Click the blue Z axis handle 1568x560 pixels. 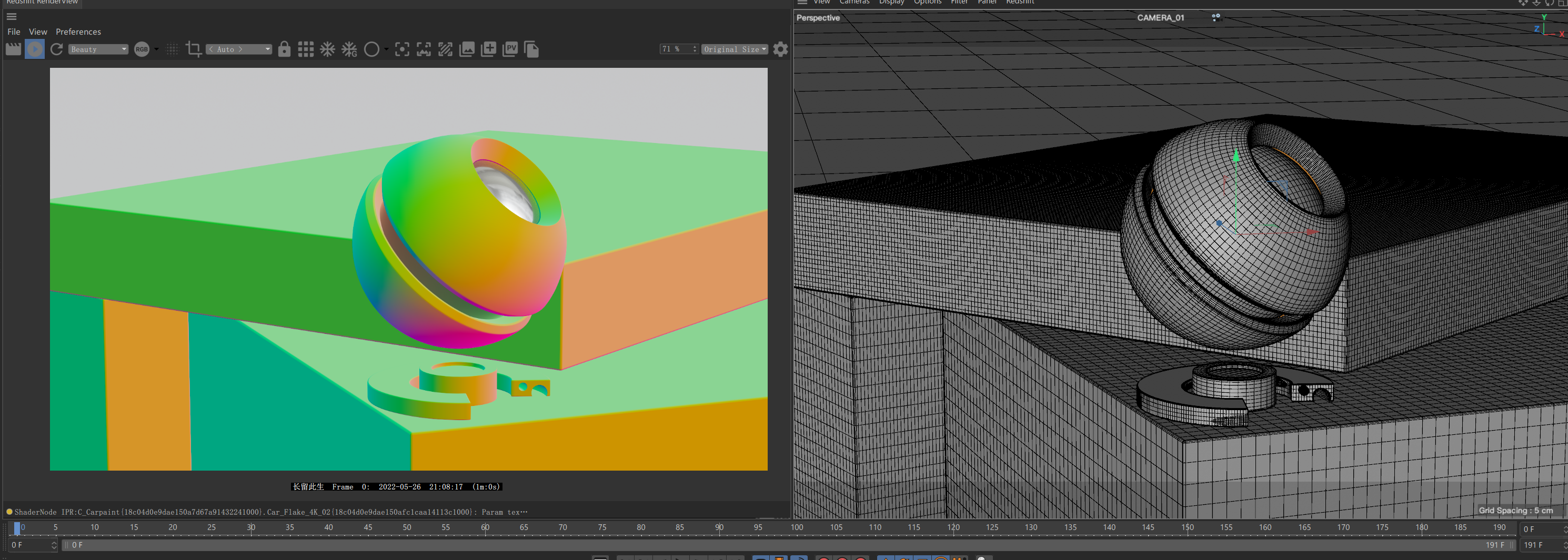[x=1219, y=223]
